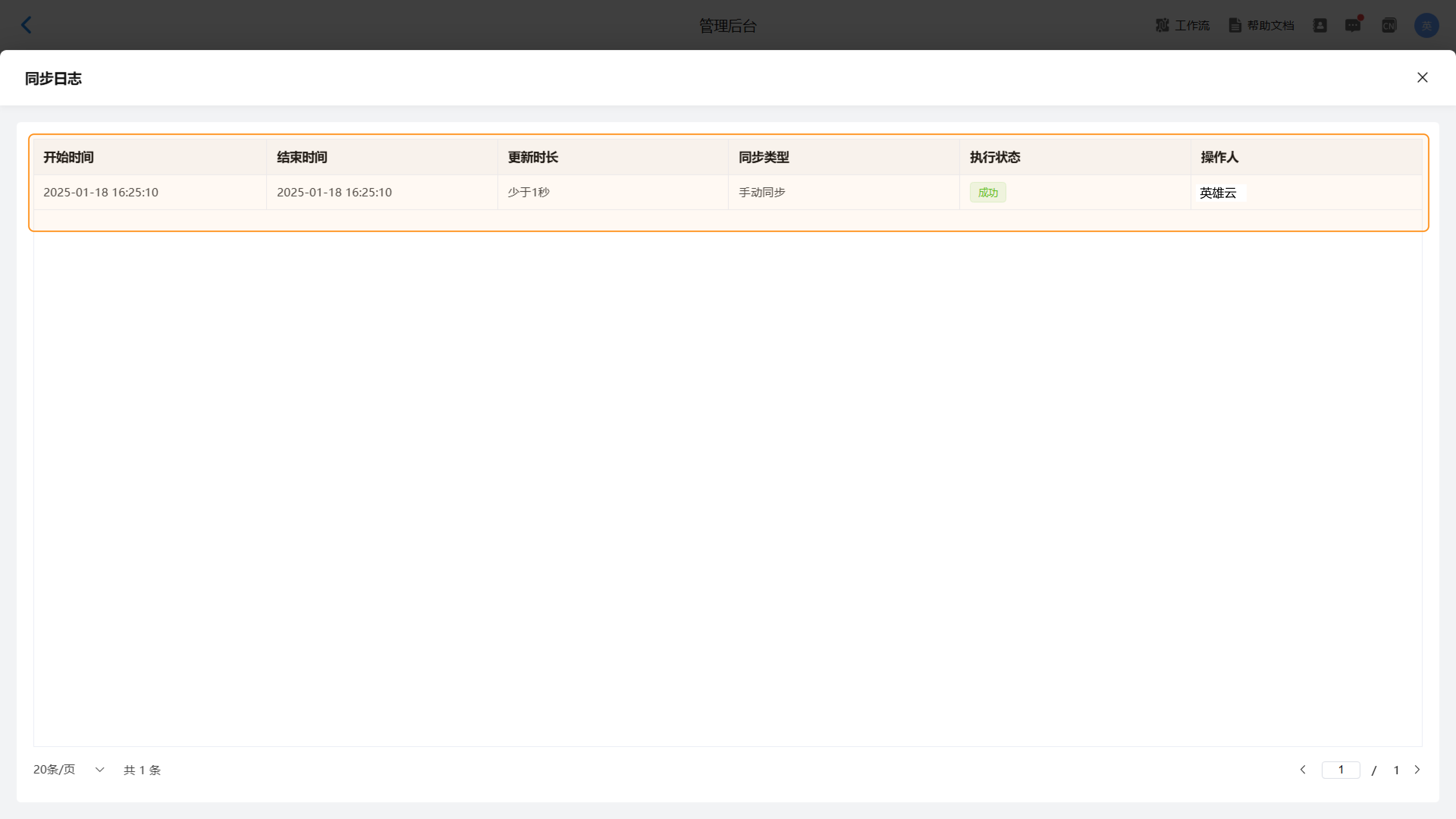The width and height of the screenshot is (1456, 819).
Task: Go back using the left arrow icon
Action: point(27,25)
